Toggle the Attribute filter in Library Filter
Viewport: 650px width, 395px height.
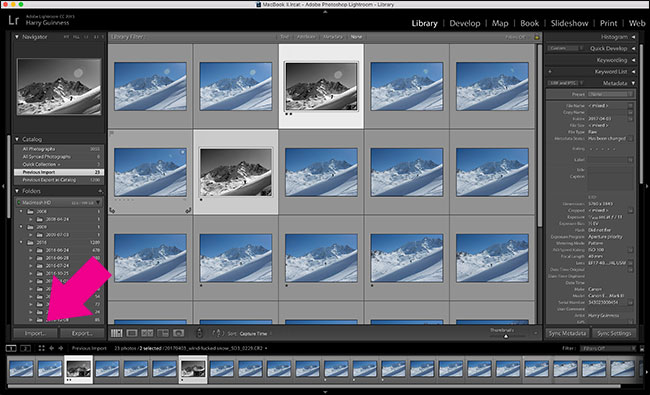pyautogui.click(x=306, y=37)
